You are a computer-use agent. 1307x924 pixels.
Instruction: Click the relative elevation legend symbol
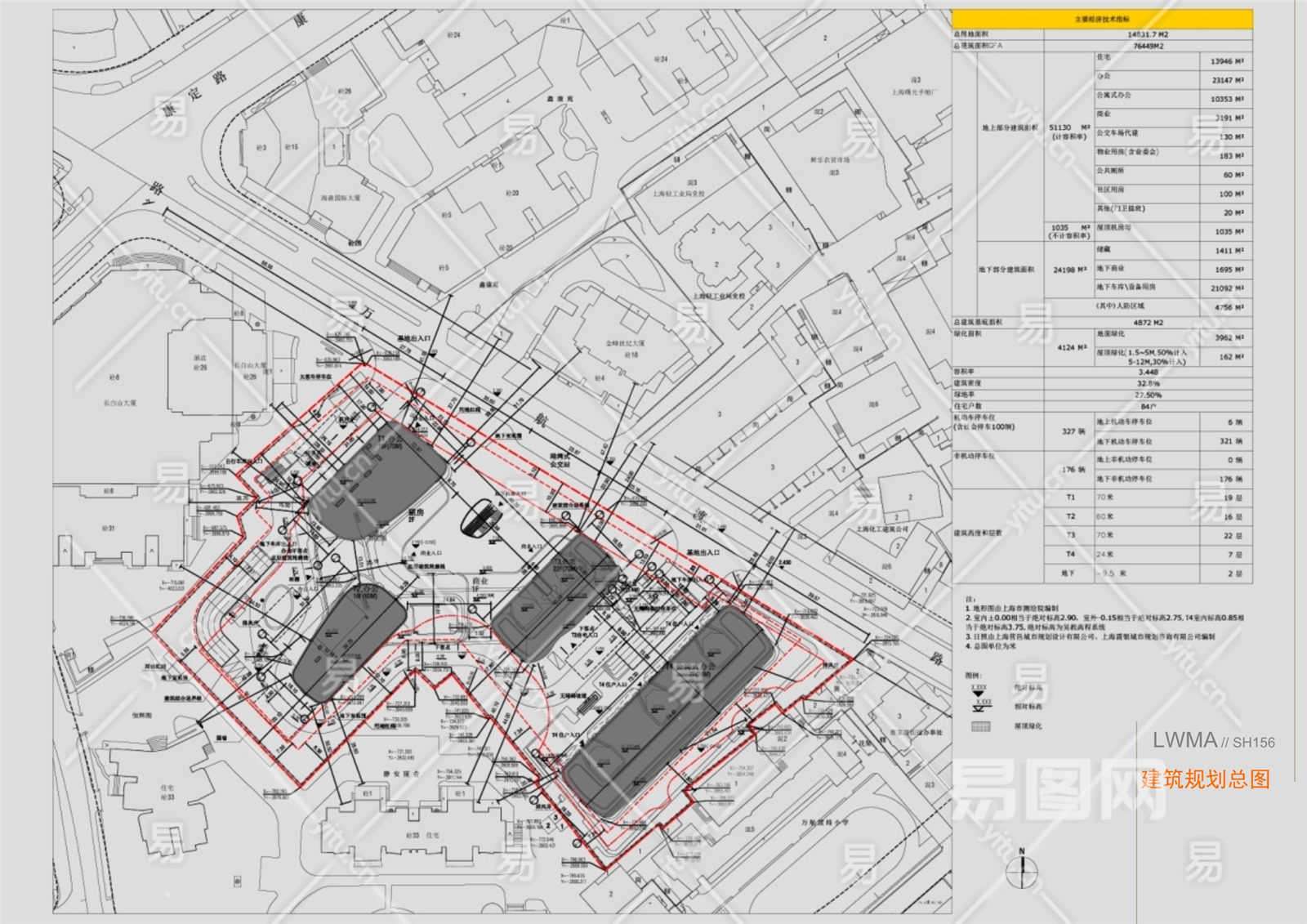pyautogui.click(x=980, y=705)
